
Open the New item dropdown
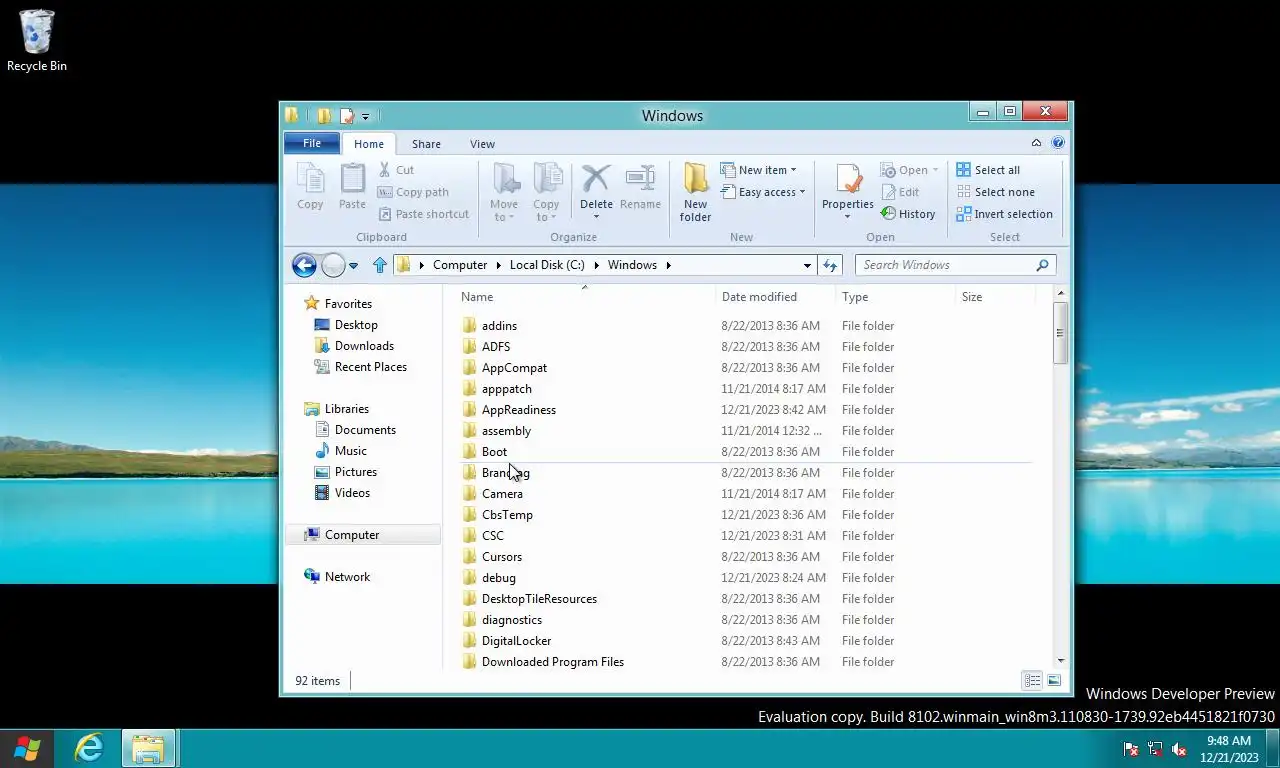759,170
